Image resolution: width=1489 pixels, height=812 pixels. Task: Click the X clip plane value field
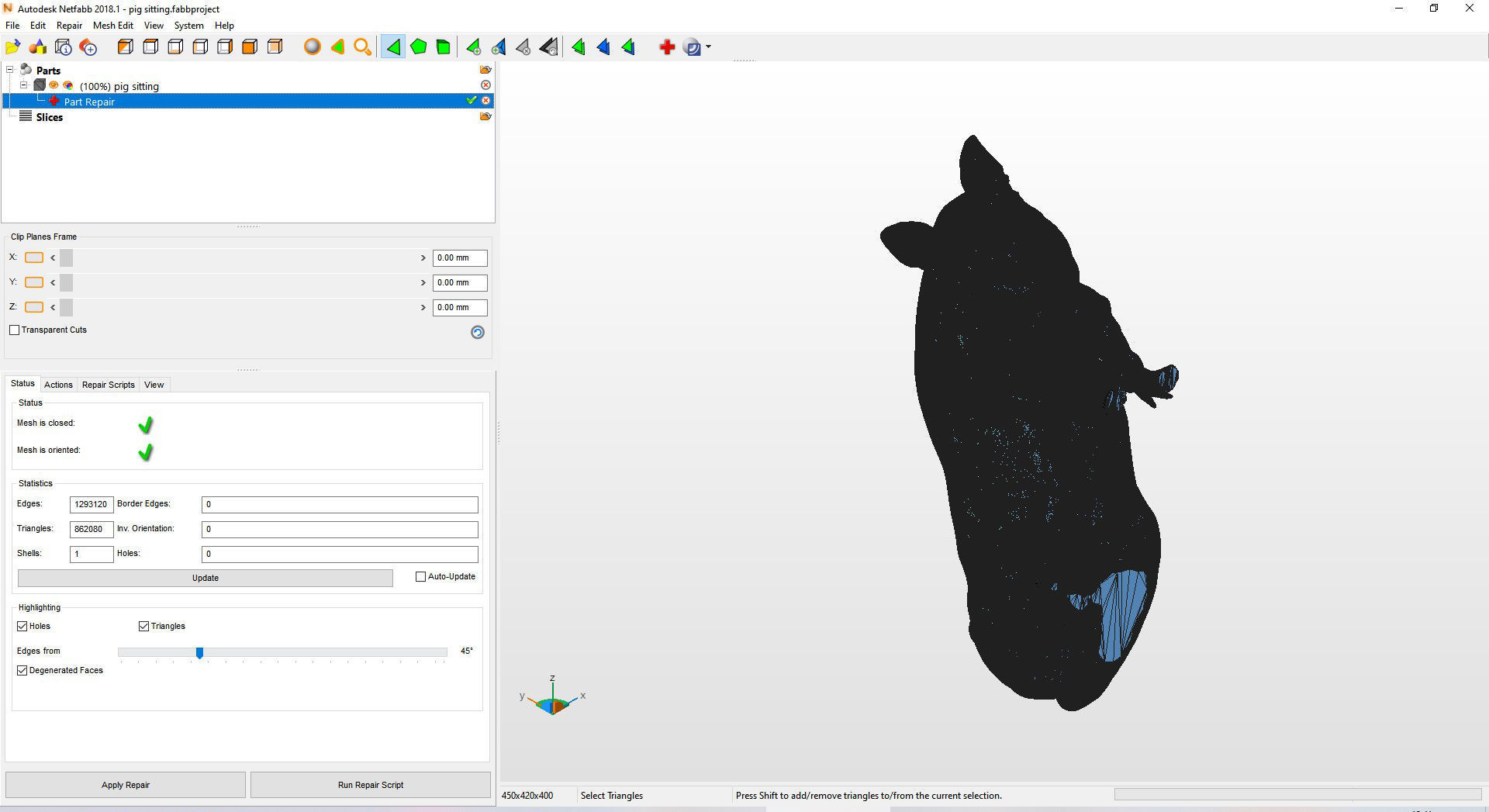click(x=460, y=257)
